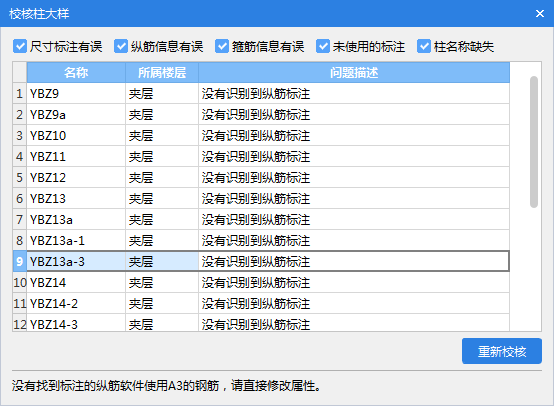Disable the 未使用的标注 filter checkbox

[323, 46]
